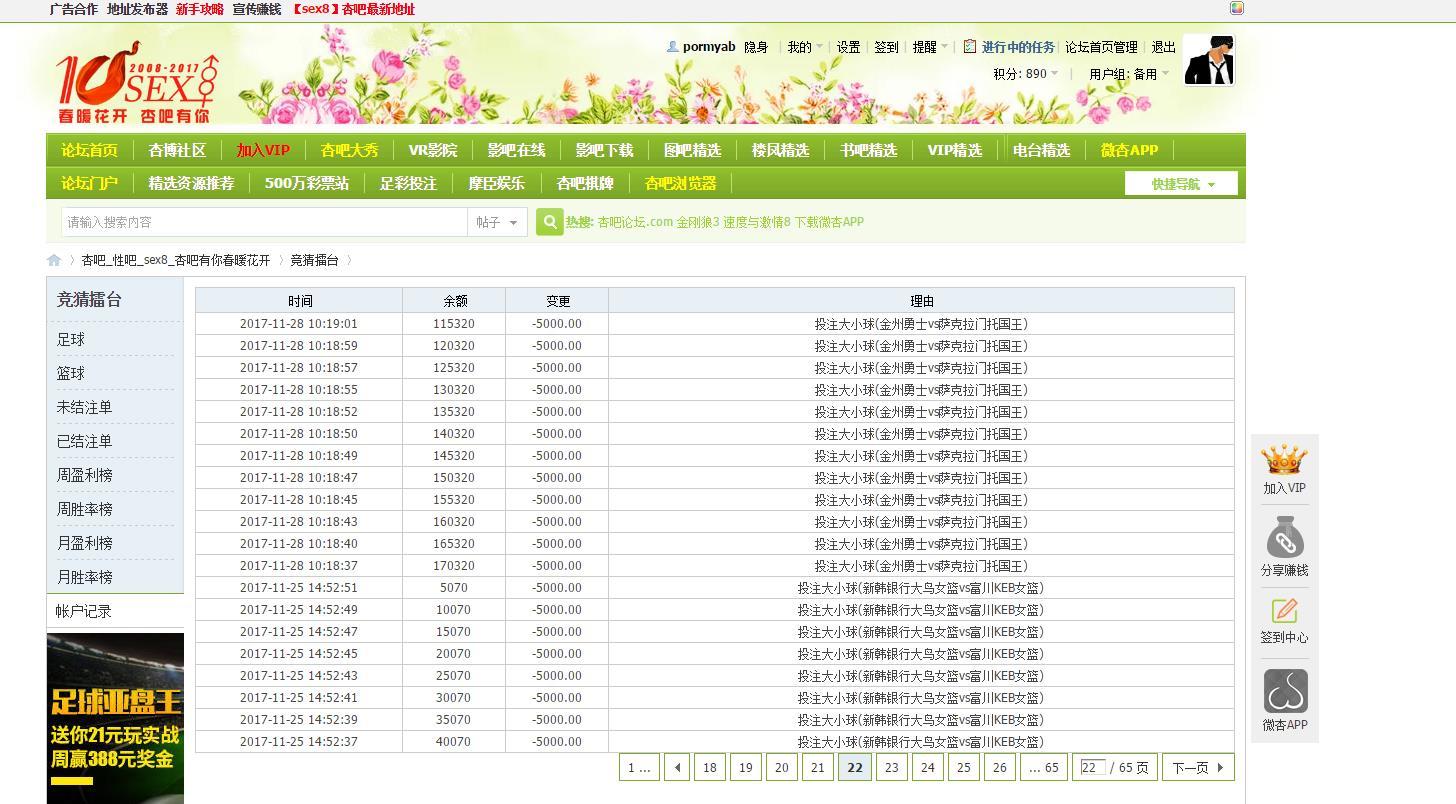
Task: Open the crown 加入VIP sidebar icon
Action: click(x=1284, y=462)
